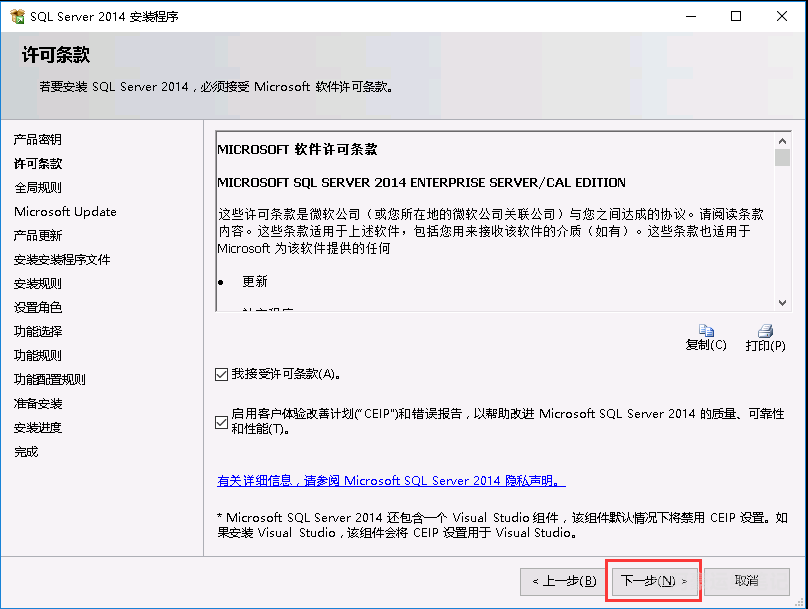Select the 安装进度 step in sidebar
Screen dimensions: 808x609
(x=38, y=428)
